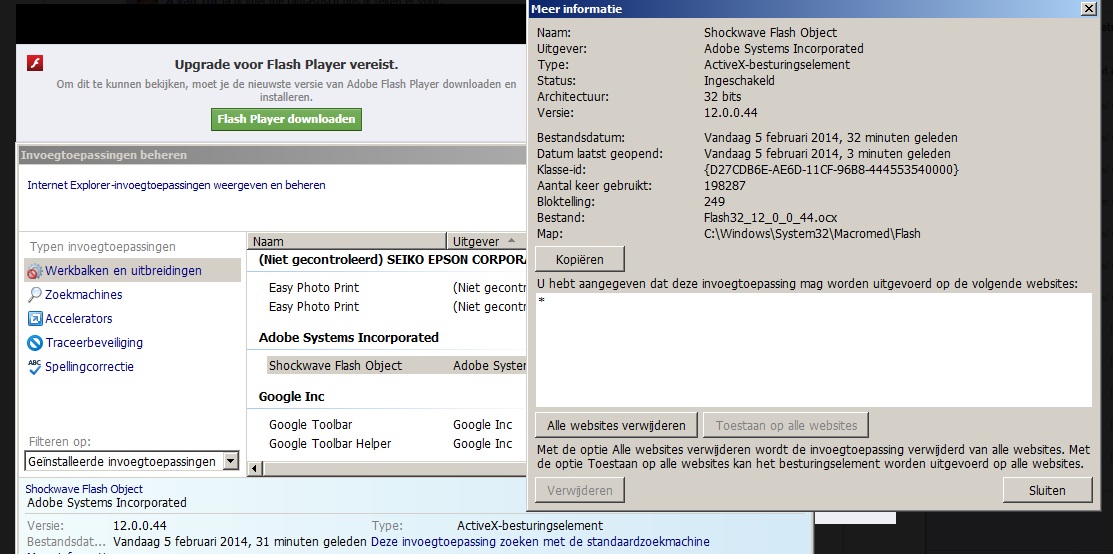Click the Invoegtoepassingen beheren title bar
Screen dimensions: 1113x554
tap(272, 154)
